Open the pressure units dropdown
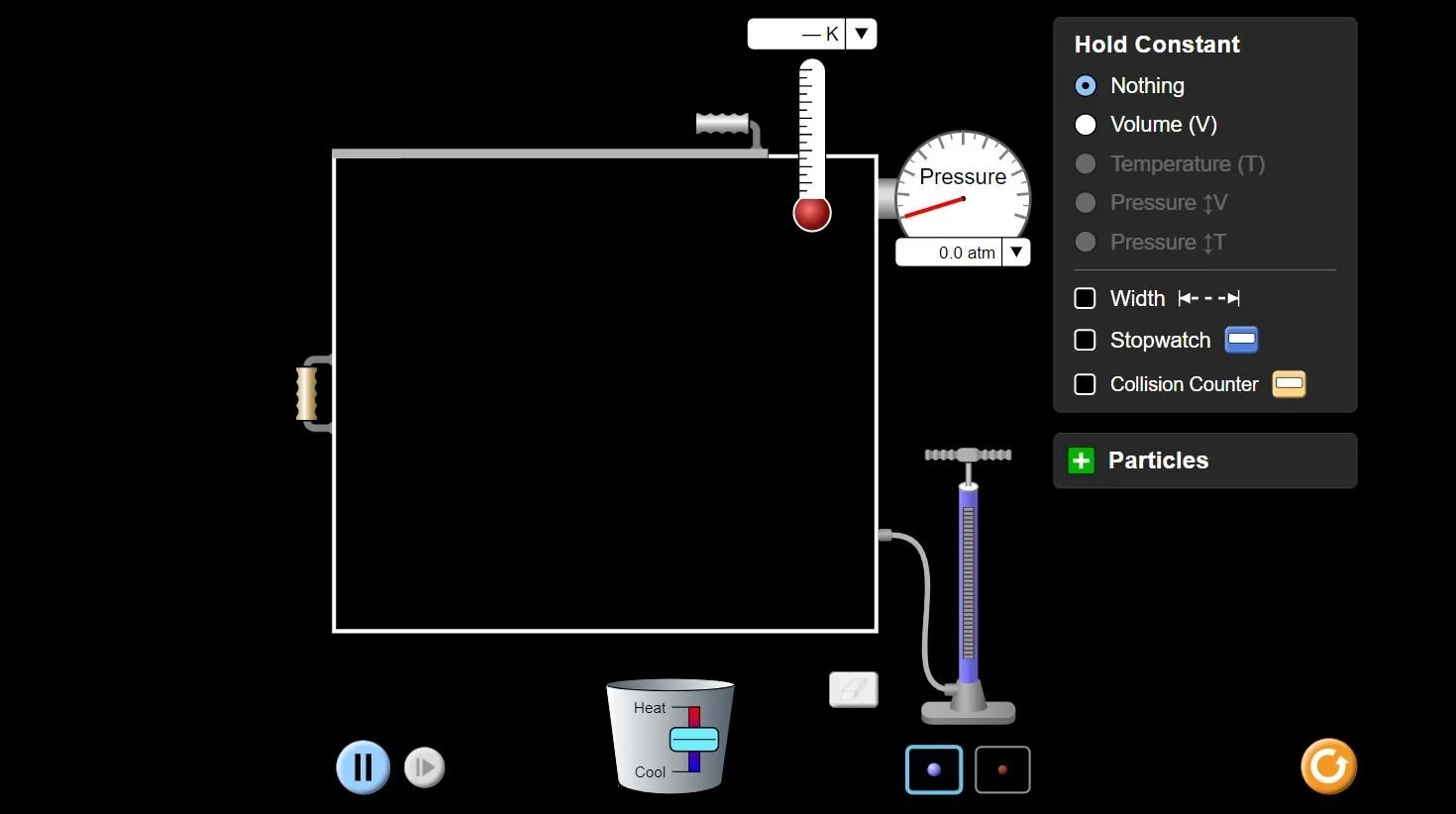The width and height of the screenshot is (1456, 814). (1016, 252)
